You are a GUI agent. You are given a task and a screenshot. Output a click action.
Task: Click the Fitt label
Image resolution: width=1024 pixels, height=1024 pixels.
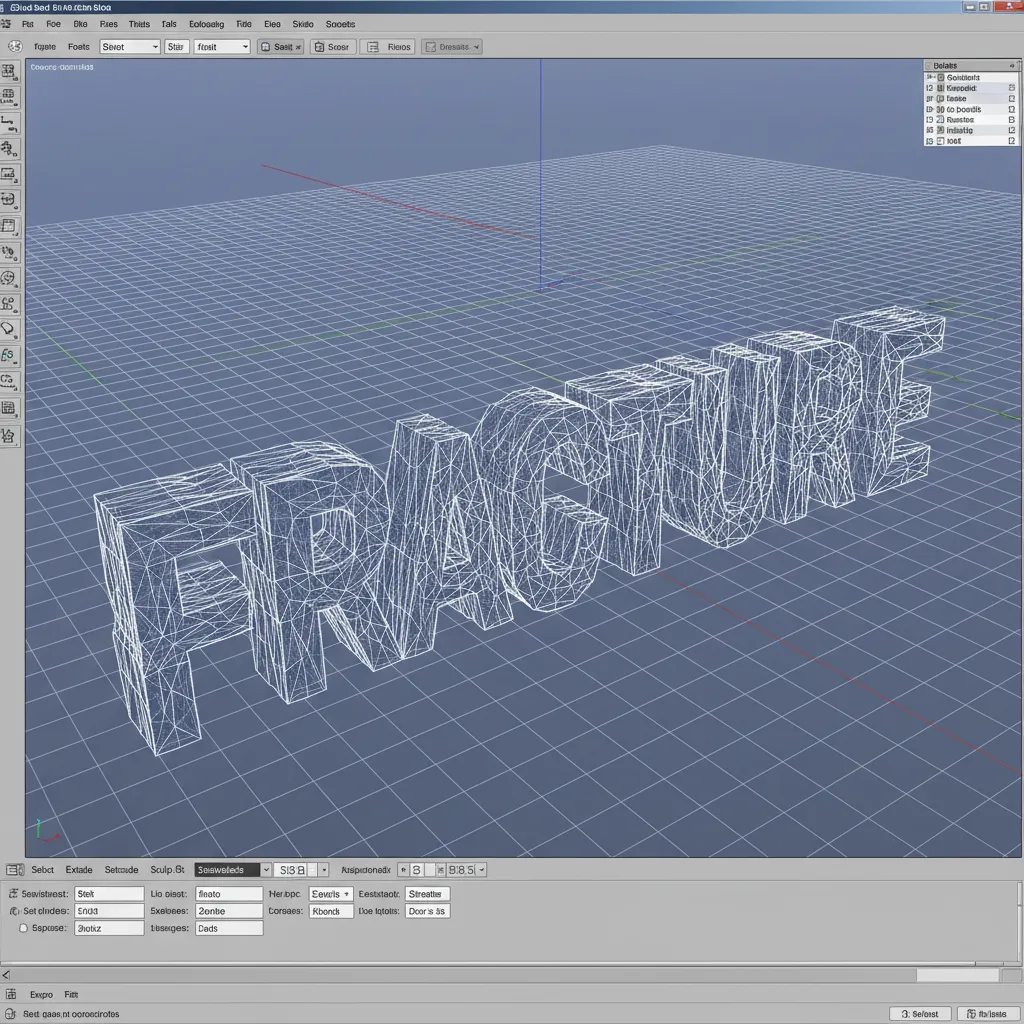(x=71, y=995)
